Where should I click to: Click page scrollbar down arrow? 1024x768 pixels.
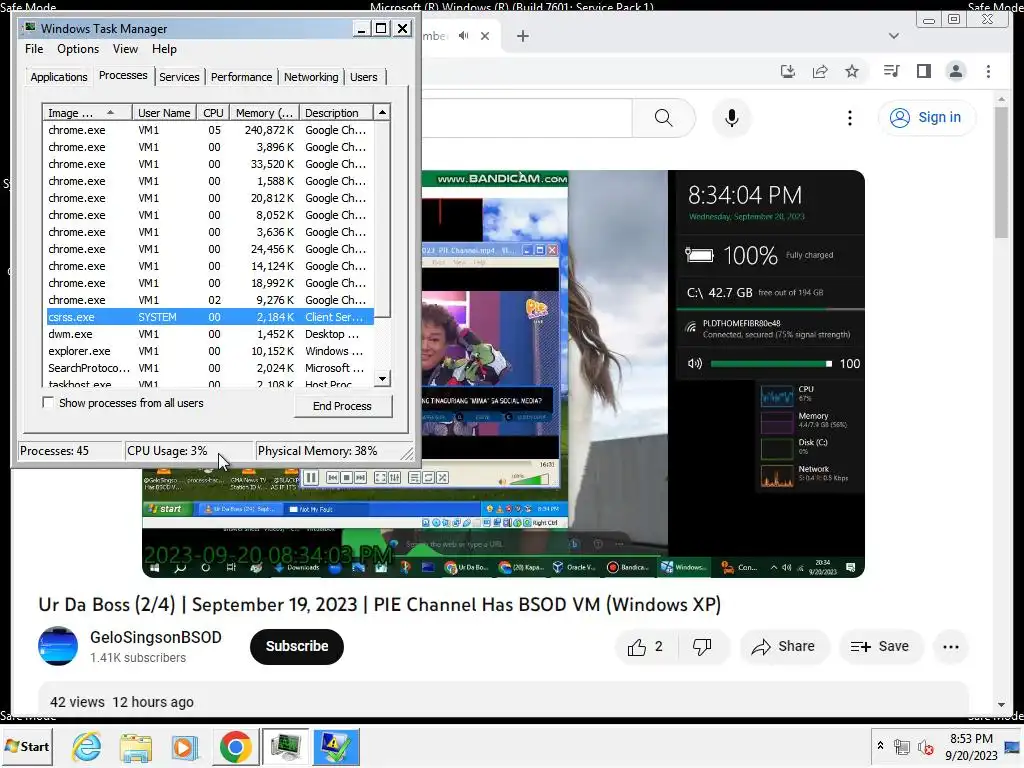(1001, 705)
